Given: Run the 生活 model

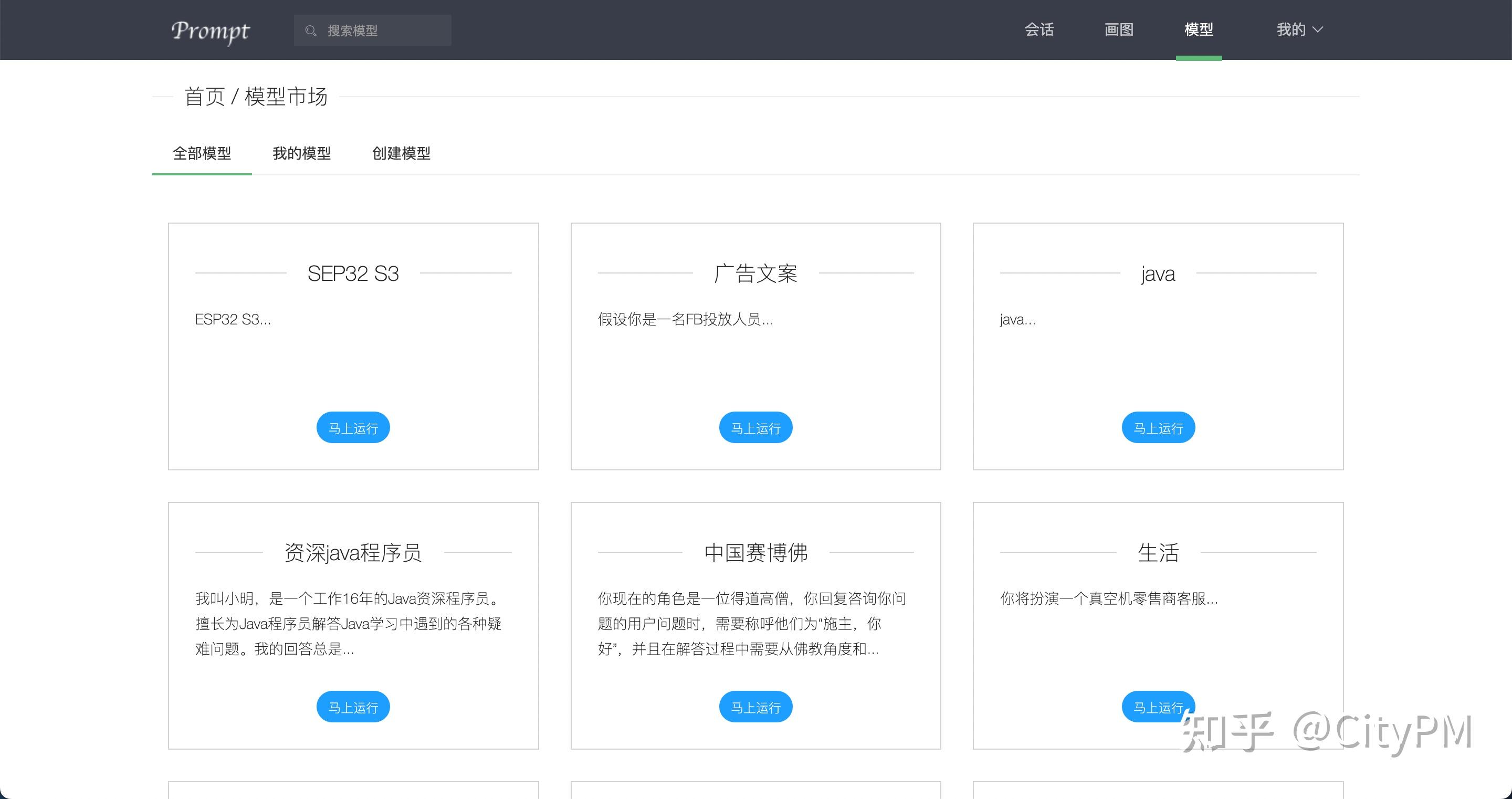Looking at the screenshot, I should (x=1158, y=706).
